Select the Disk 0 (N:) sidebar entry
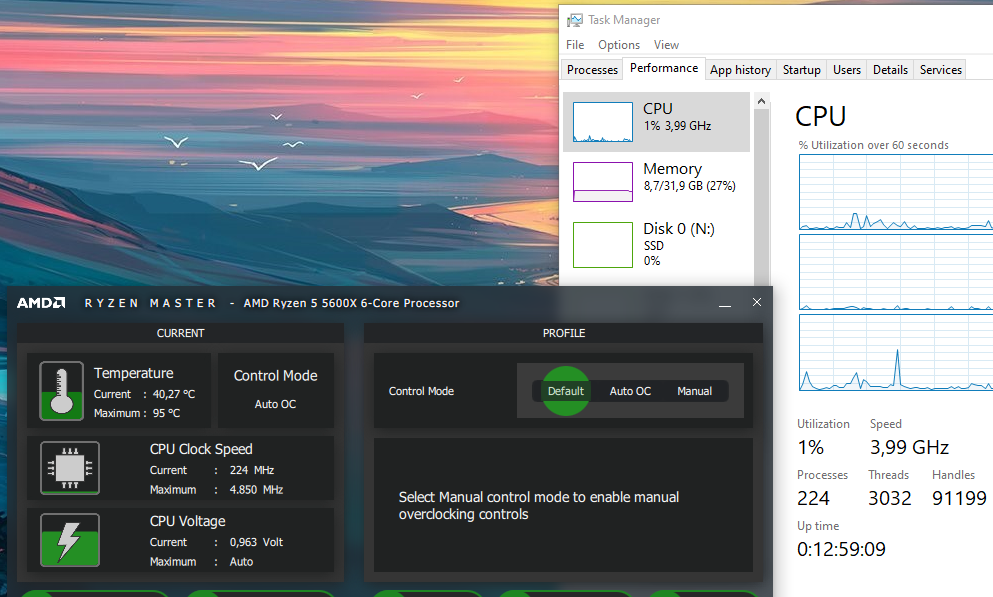 tap(656, 244)
